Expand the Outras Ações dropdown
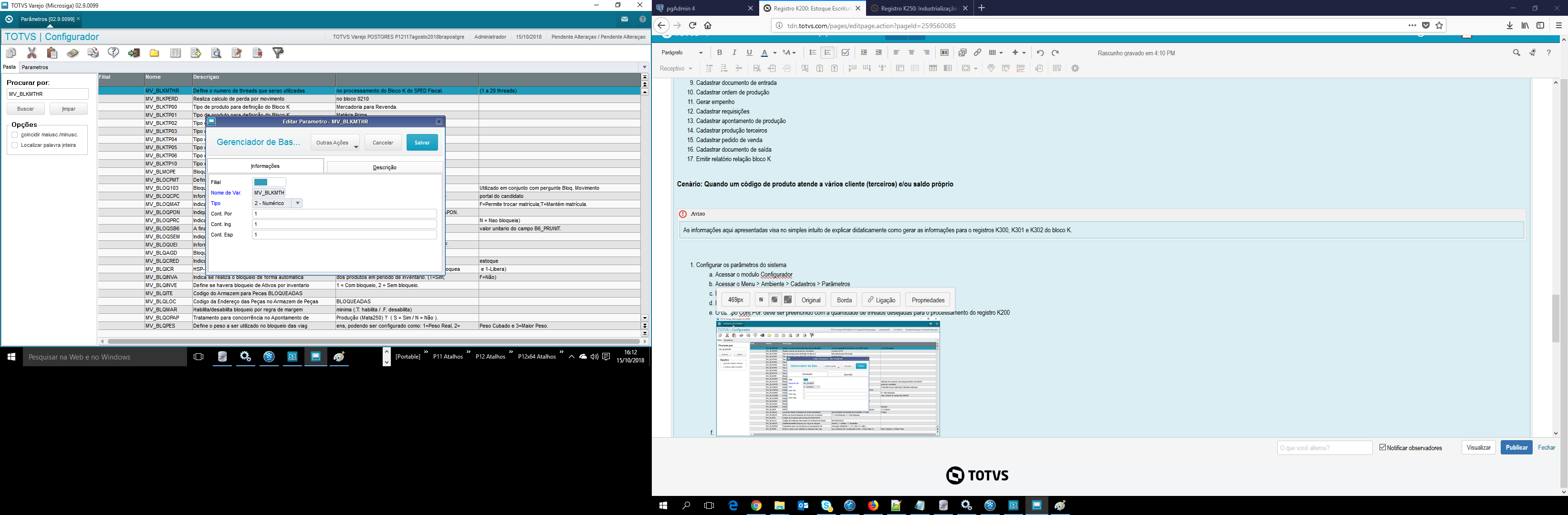The image size is (1568, 515). (x=335, y=142)
